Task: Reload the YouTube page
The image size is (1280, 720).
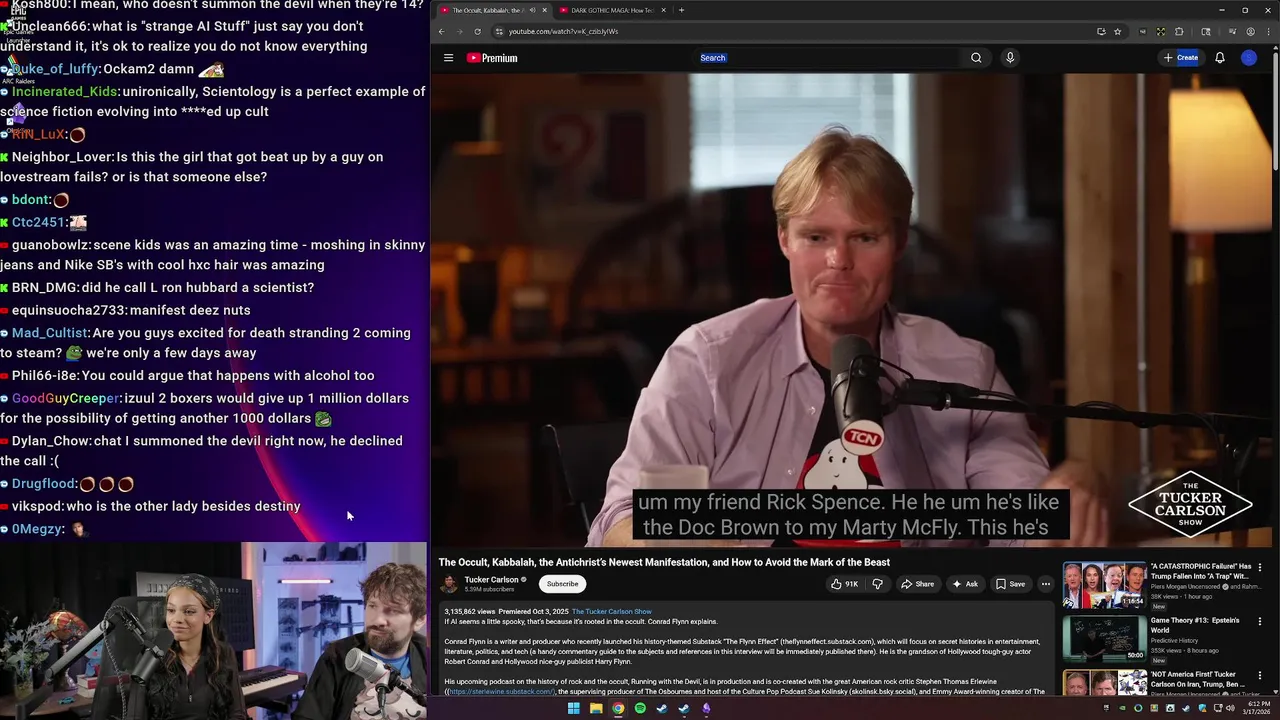Action: tap(477, 31)
